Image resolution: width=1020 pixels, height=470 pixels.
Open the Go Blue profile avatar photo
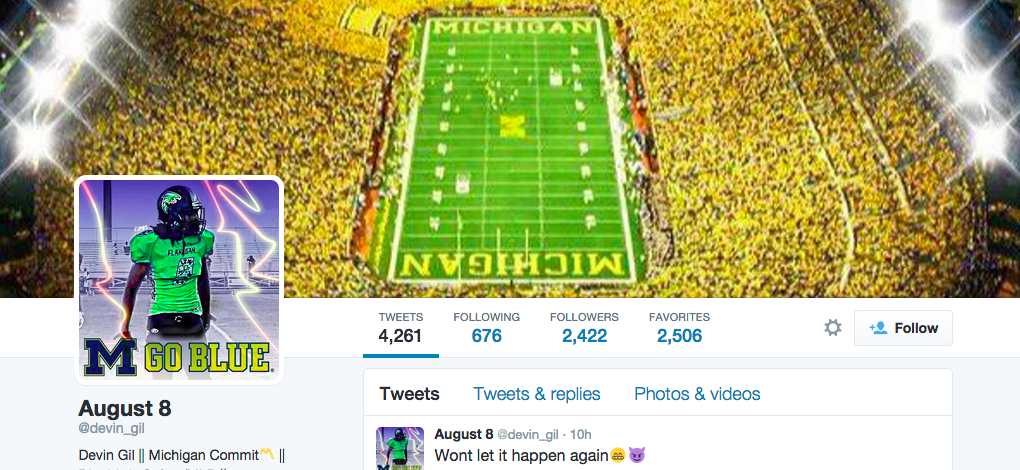[179, 280]
